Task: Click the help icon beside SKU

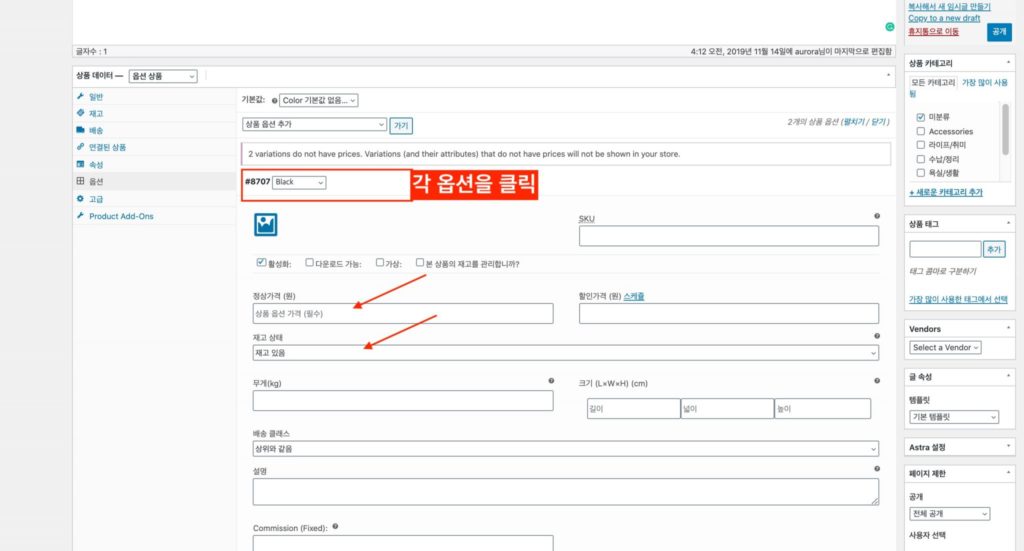Action: [877, 216]
